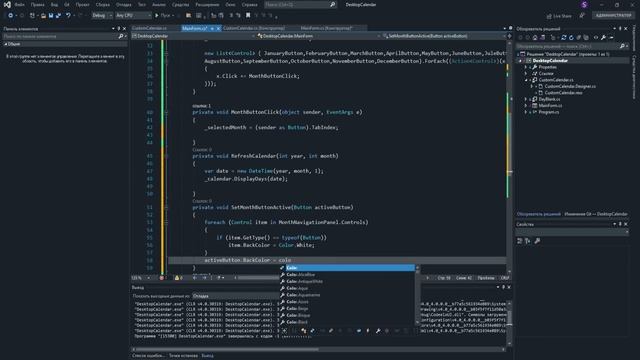Toggle the pin on the MainForm.cs tab
This screenshot has height=360, width=640.
pos(212,29)
